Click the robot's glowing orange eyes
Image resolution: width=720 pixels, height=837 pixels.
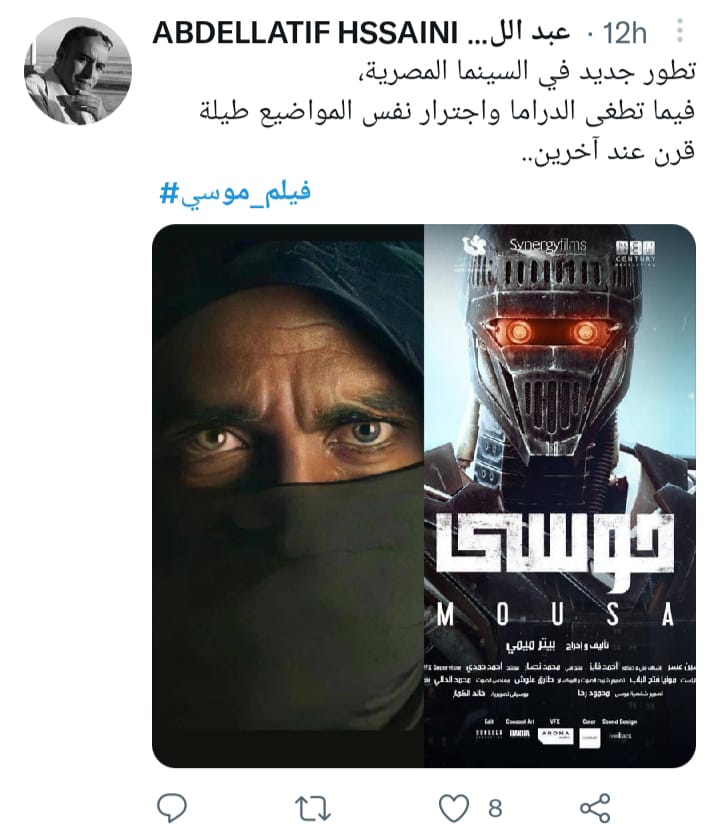click(x=551, y=333)
